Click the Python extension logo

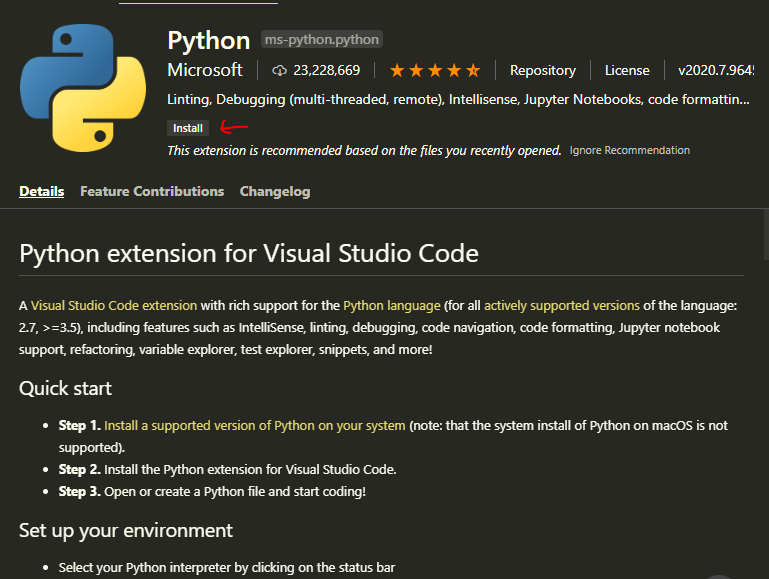83,88
